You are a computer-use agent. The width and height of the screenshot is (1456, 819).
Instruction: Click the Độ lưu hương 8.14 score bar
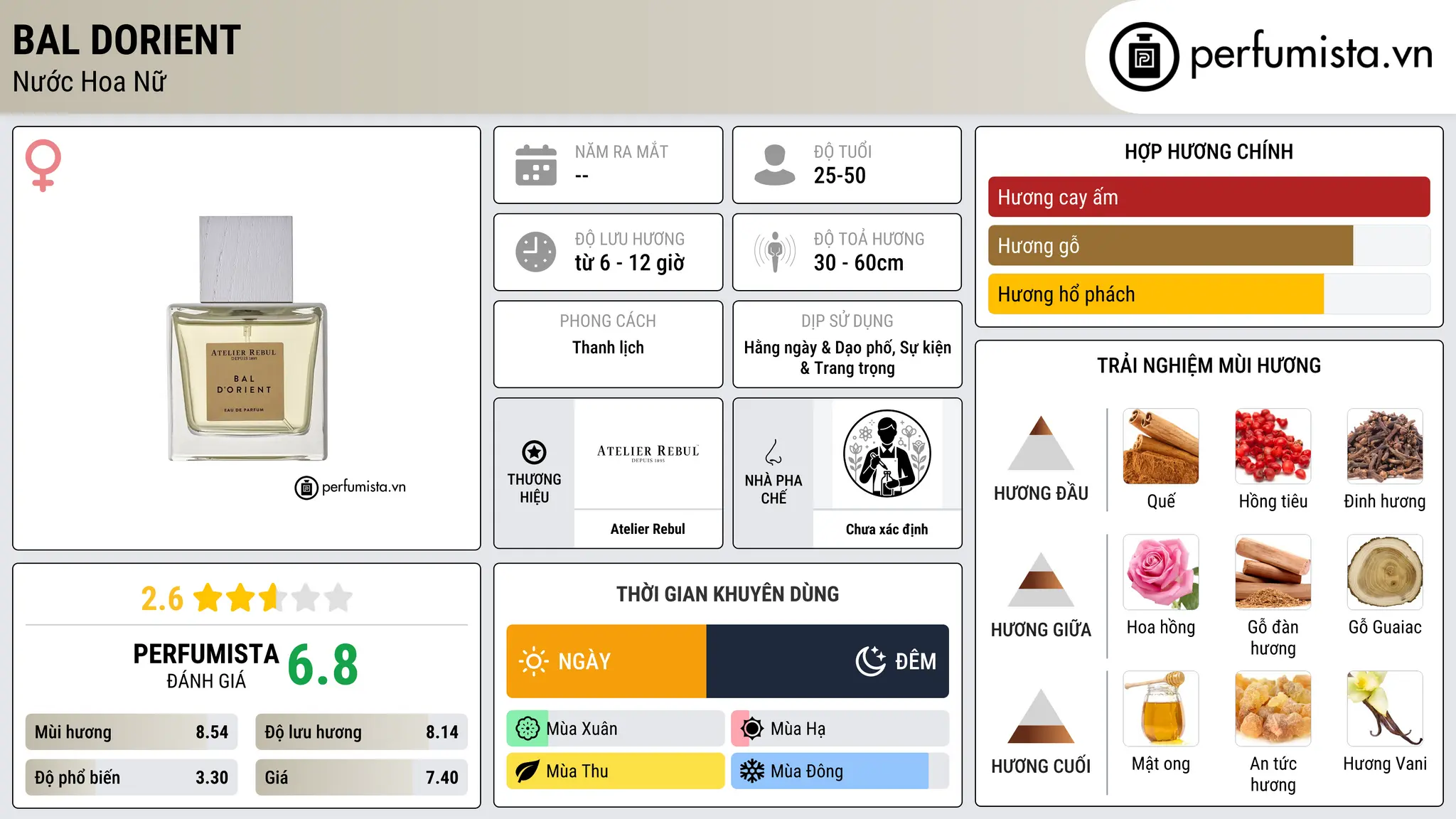tap(362, 732)
